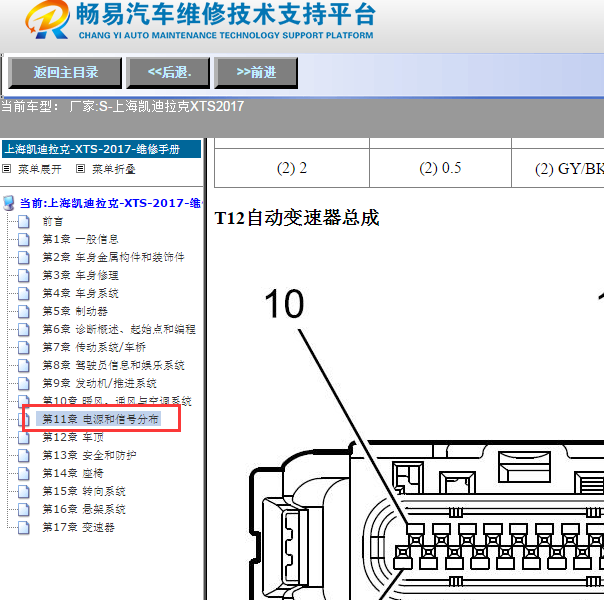Open 第5章 制动器
Screen dimensions: 604x600
pyautogui.click(x=75, y=311)
